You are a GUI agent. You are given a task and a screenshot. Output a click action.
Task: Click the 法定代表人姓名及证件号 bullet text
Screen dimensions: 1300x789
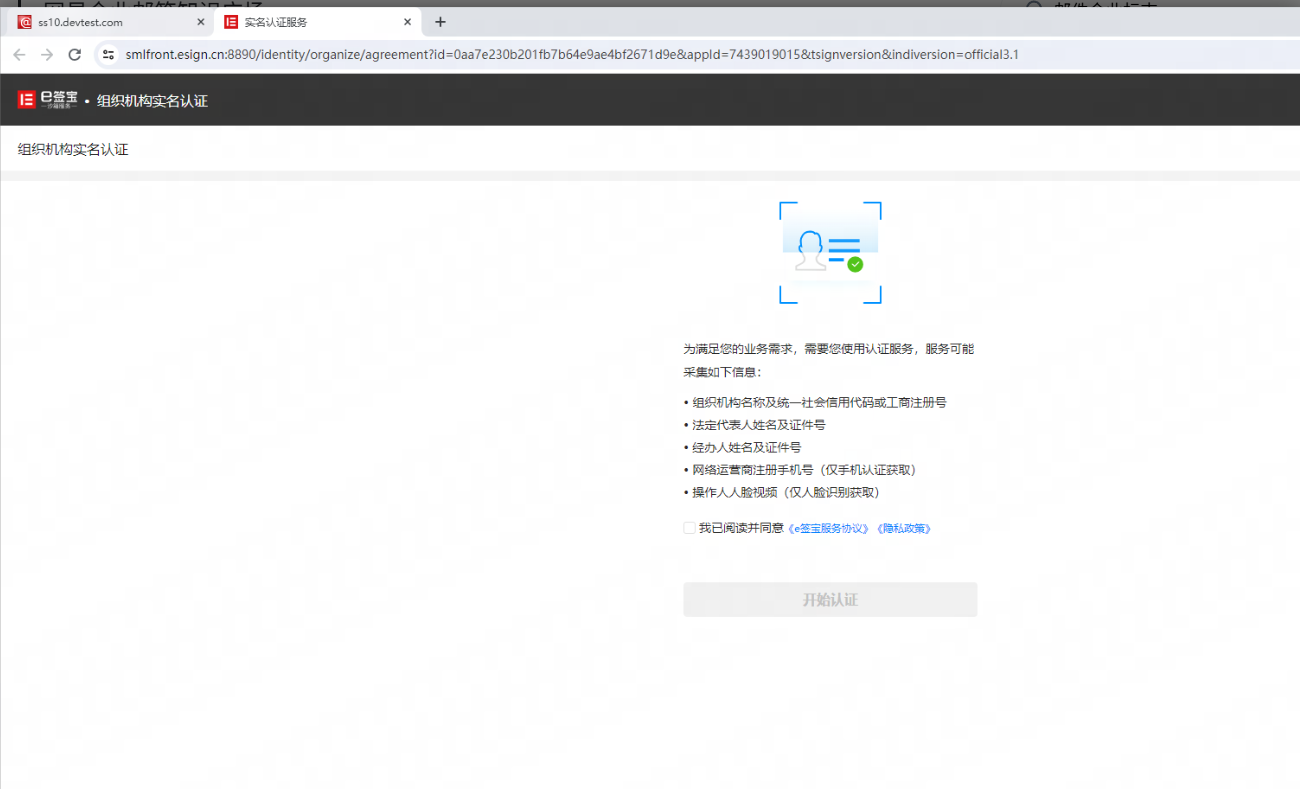(759, 425)
